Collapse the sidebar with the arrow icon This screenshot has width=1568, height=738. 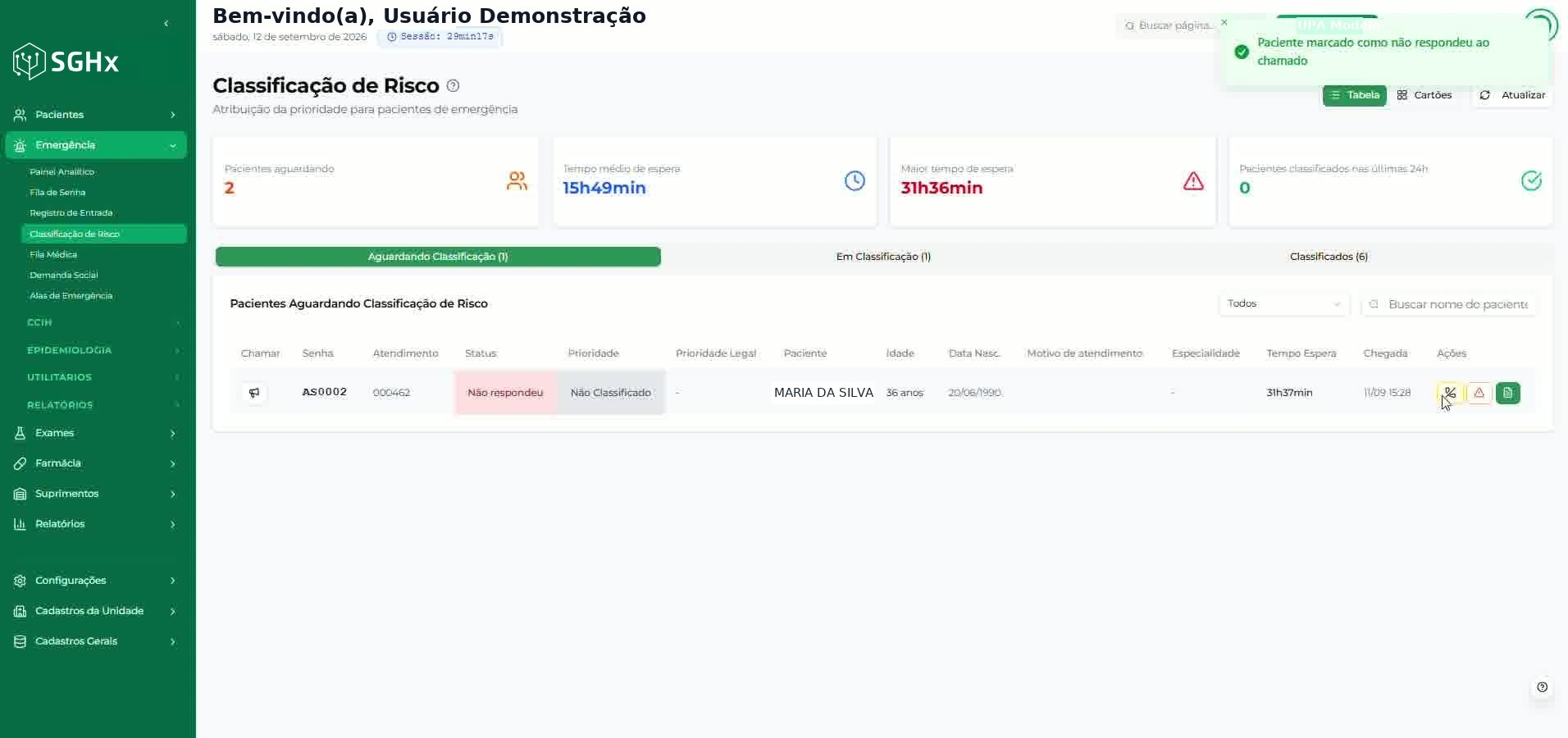click(x=166, y=24)
